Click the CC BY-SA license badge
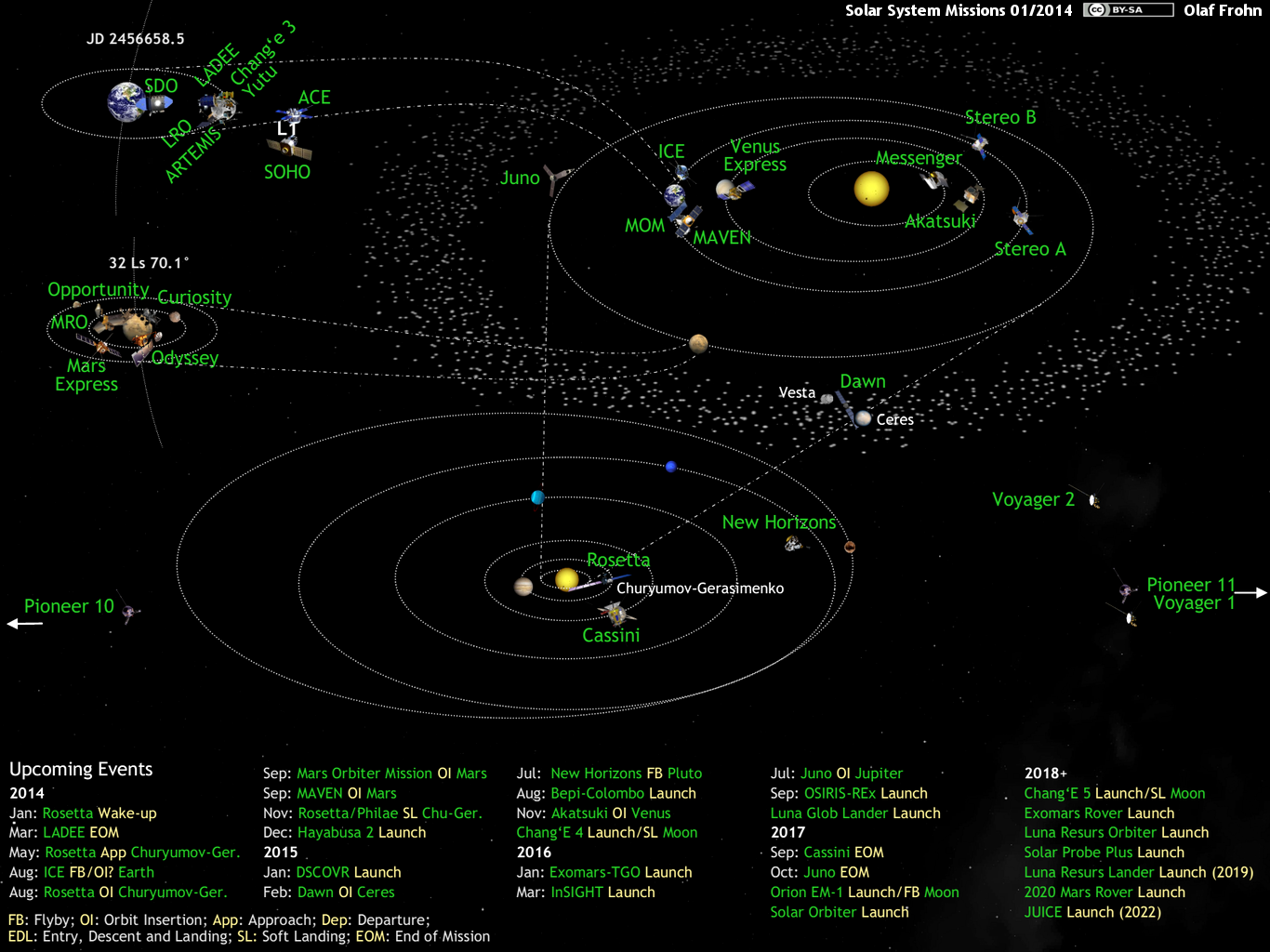Screen dimensions: 1270x952 tap(1128, 10)
